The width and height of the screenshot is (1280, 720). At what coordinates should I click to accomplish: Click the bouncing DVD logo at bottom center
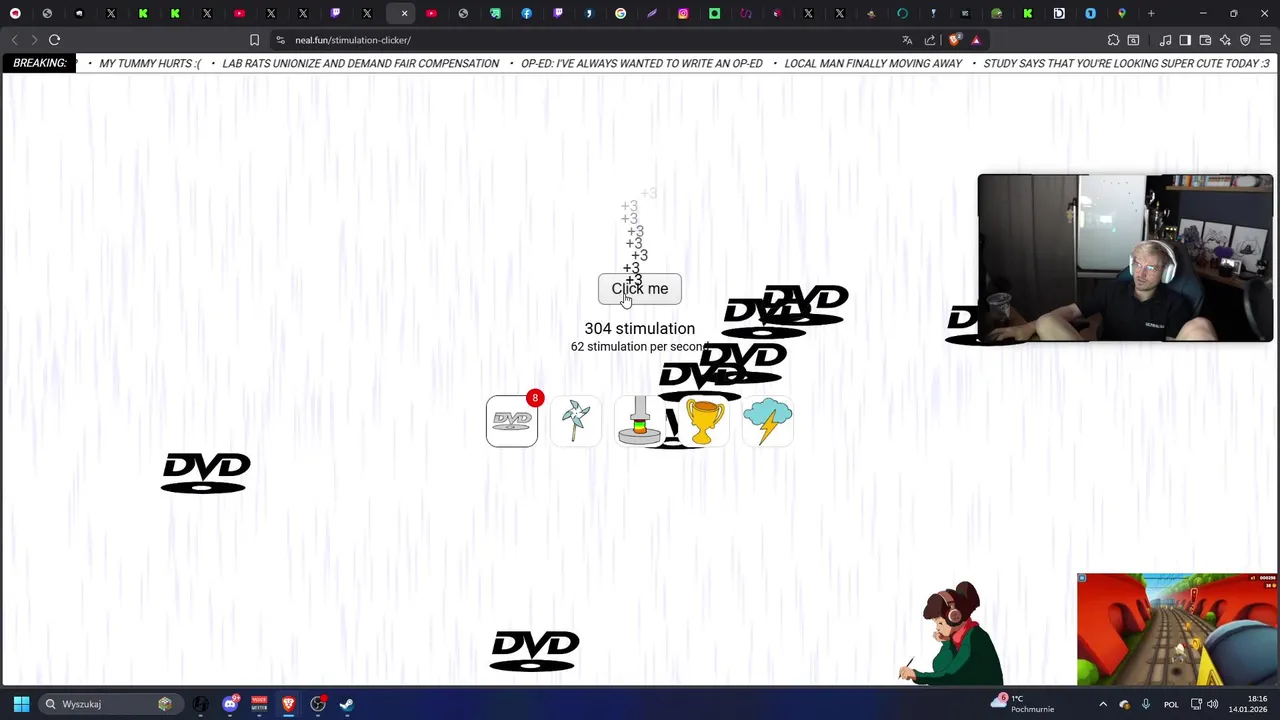coord(535,651)
